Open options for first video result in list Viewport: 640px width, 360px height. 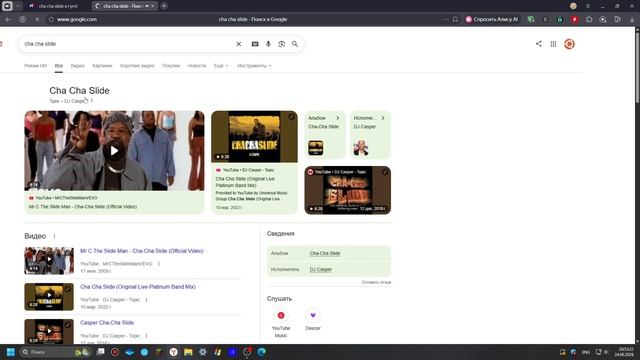click(159, 264)
